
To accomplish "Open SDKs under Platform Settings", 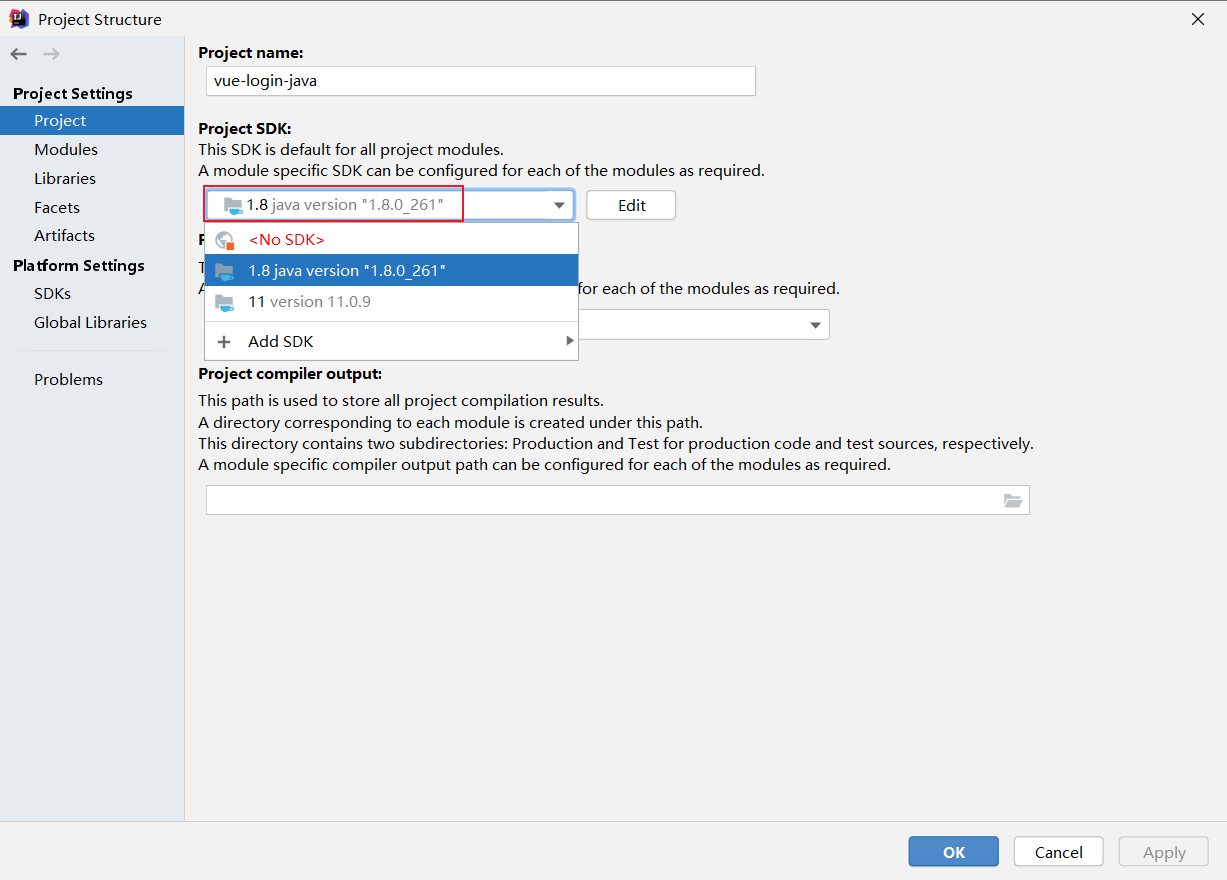I will [x=52, y=294].
